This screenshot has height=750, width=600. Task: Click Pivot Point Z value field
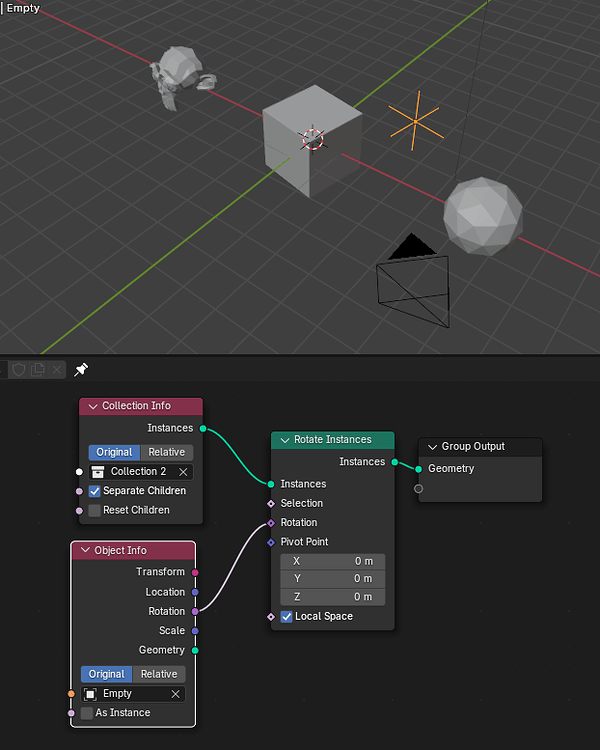tap(333, 597)
